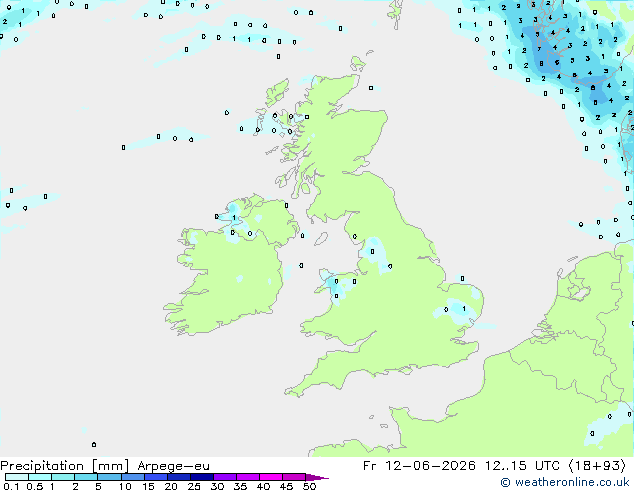The height and width of the screenshot is (490, 634).
Task: Click the '50' legend scale label
Action: [309, 486]
